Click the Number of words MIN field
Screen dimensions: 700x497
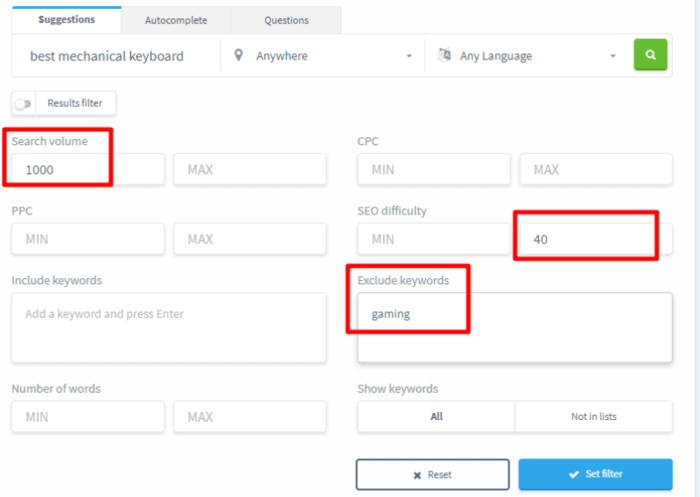(x=87, y=416)
